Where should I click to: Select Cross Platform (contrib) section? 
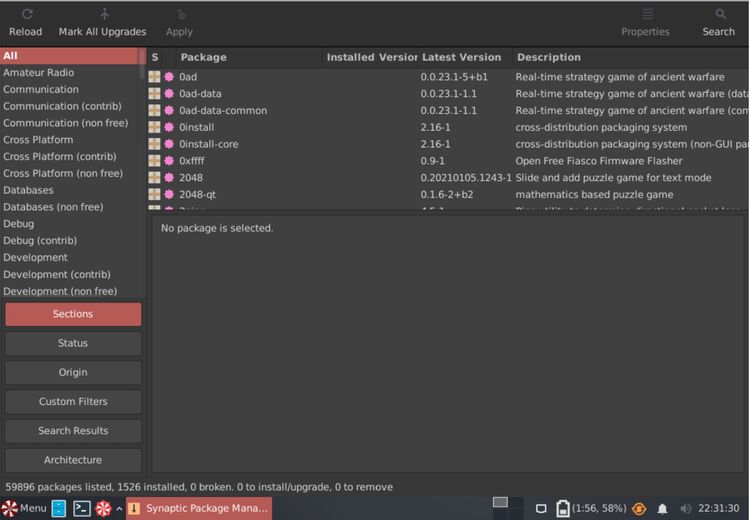pos(69,156)
